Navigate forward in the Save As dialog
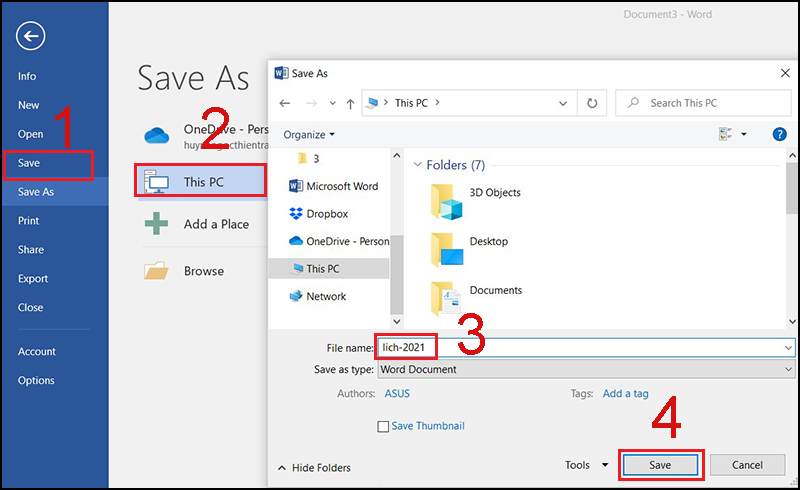Viewport: 800px width, 490px height. pyautogui.click(x=311, y=104)
